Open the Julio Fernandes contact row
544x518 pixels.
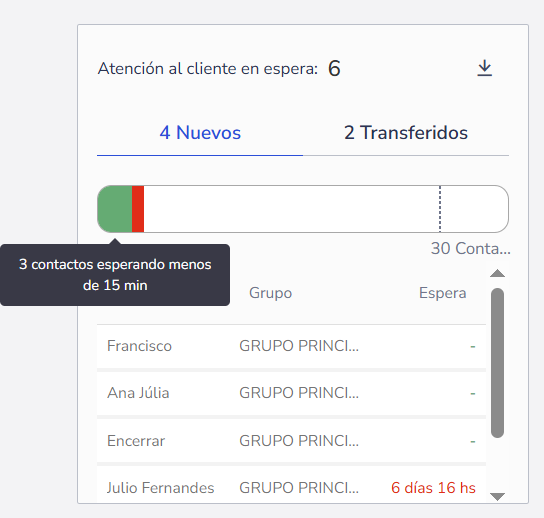point(291,484)
